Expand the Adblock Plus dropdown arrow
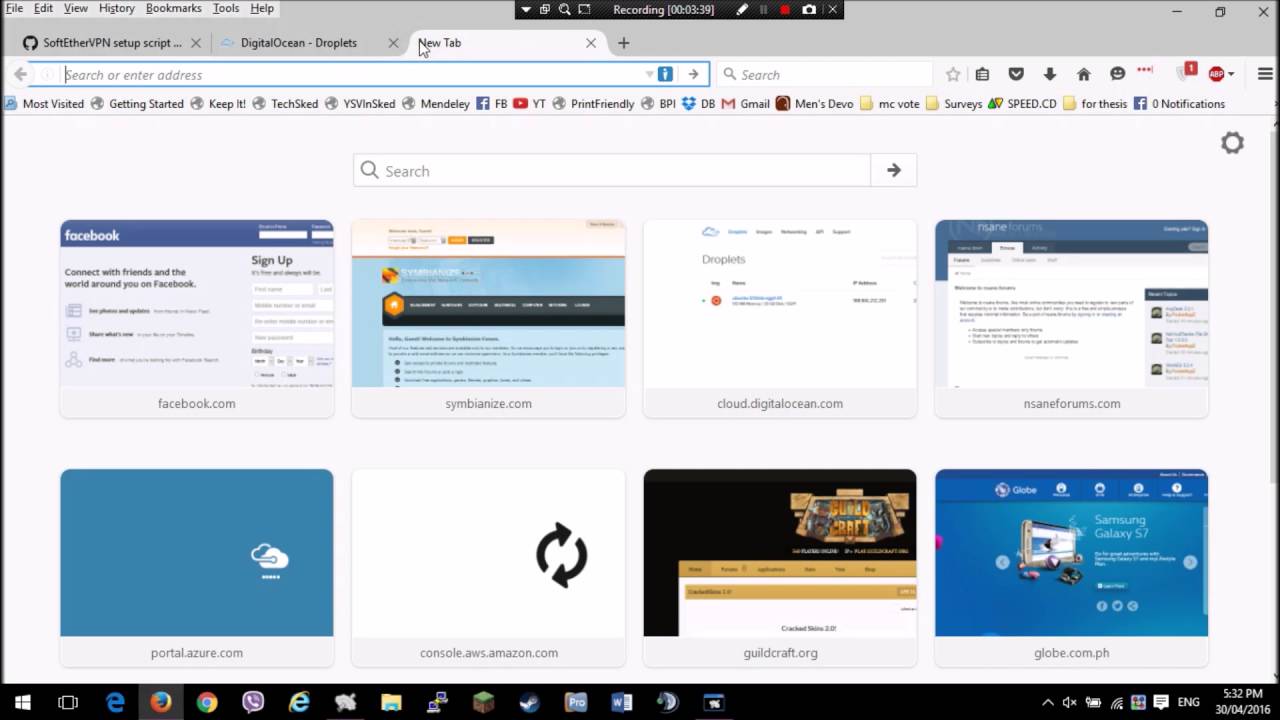Viewport: 1280px width, 720px height. click(x=1231, y=74)
